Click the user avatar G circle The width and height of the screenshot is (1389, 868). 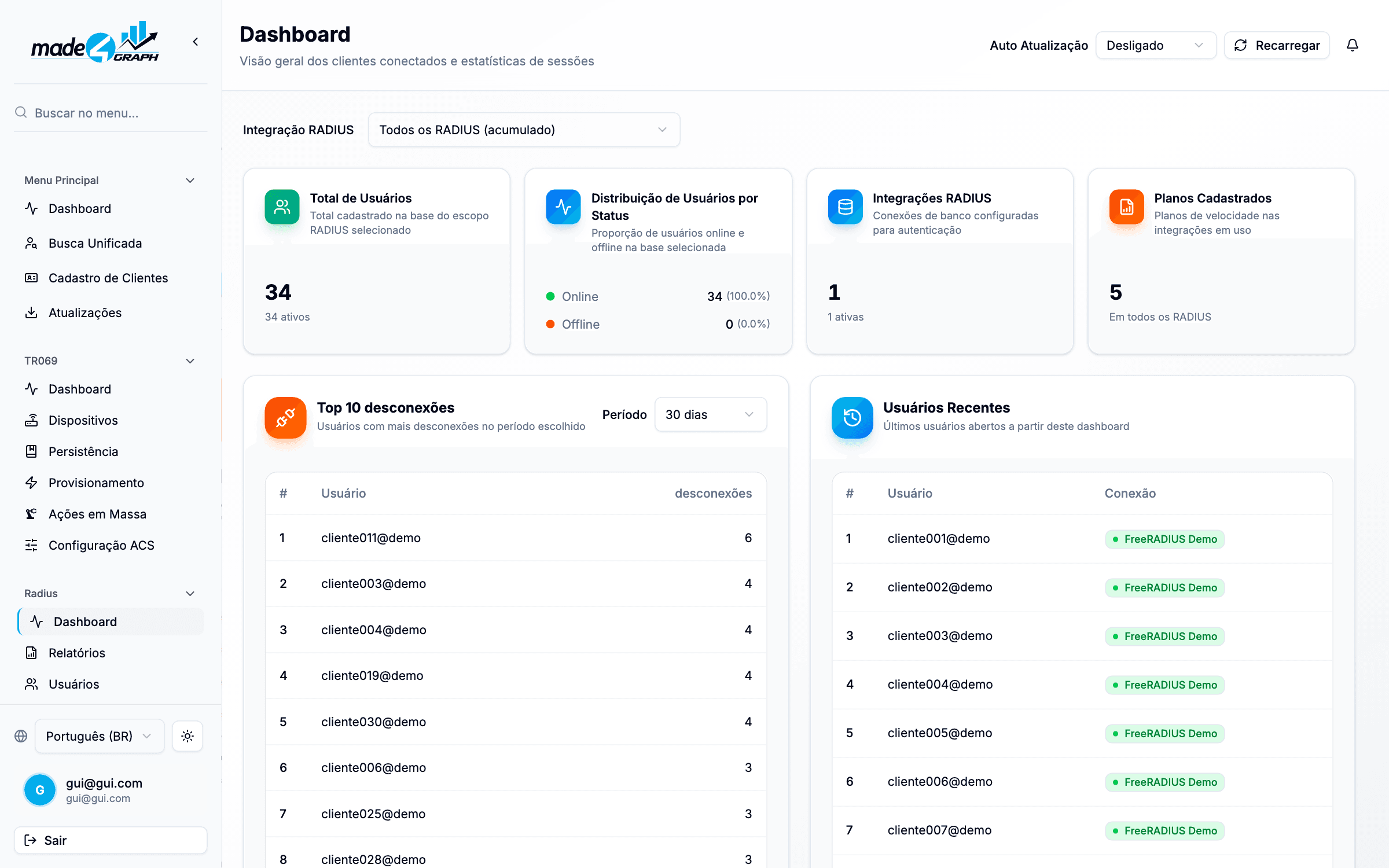tap(40, 790)
